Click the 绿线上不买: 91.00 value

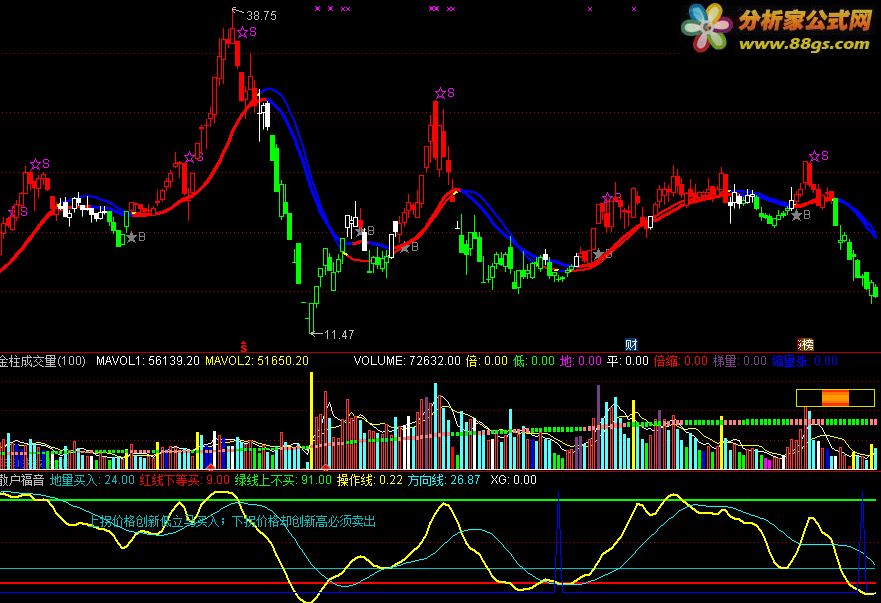(283, 480)
